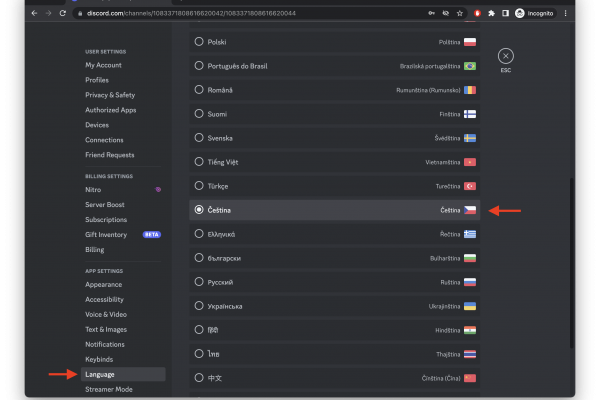The width and height of the screenshot is (600, 400).
Task: Go back with the browser arrow
Action: [x=34, y=13]
